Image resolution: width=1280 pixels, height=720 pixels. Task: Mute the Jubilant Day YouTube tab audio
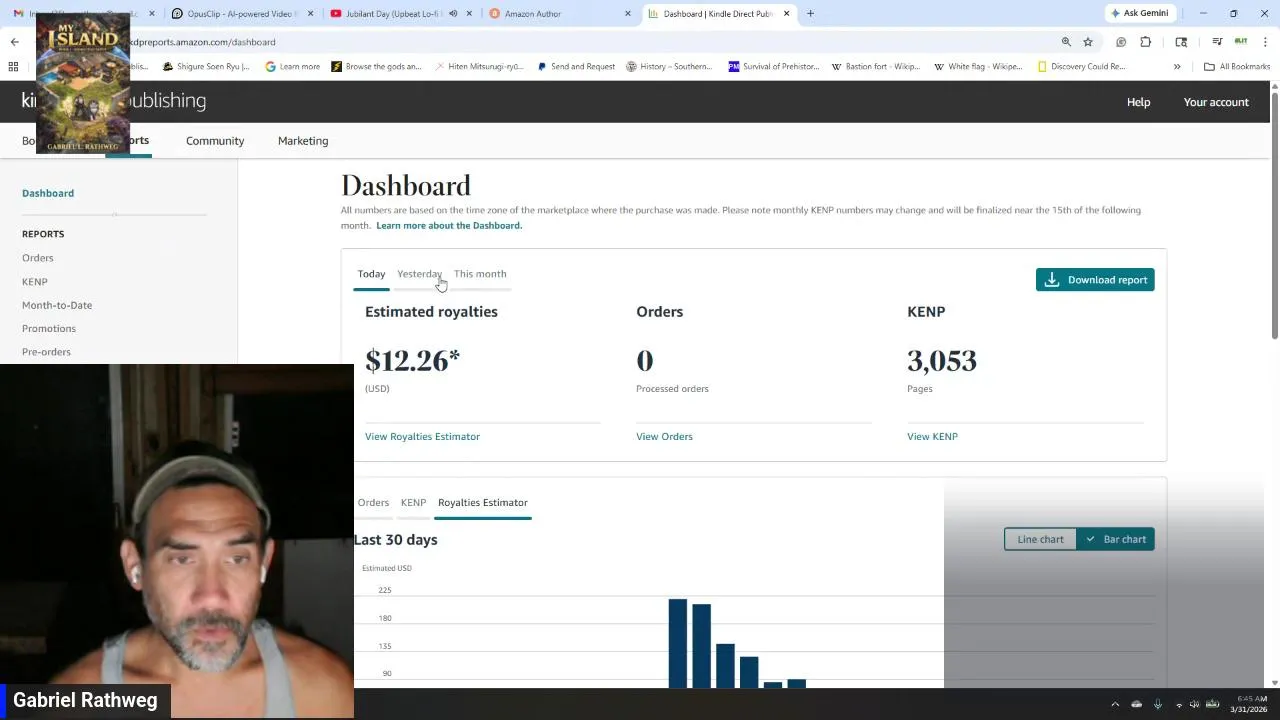click(453, 14)
